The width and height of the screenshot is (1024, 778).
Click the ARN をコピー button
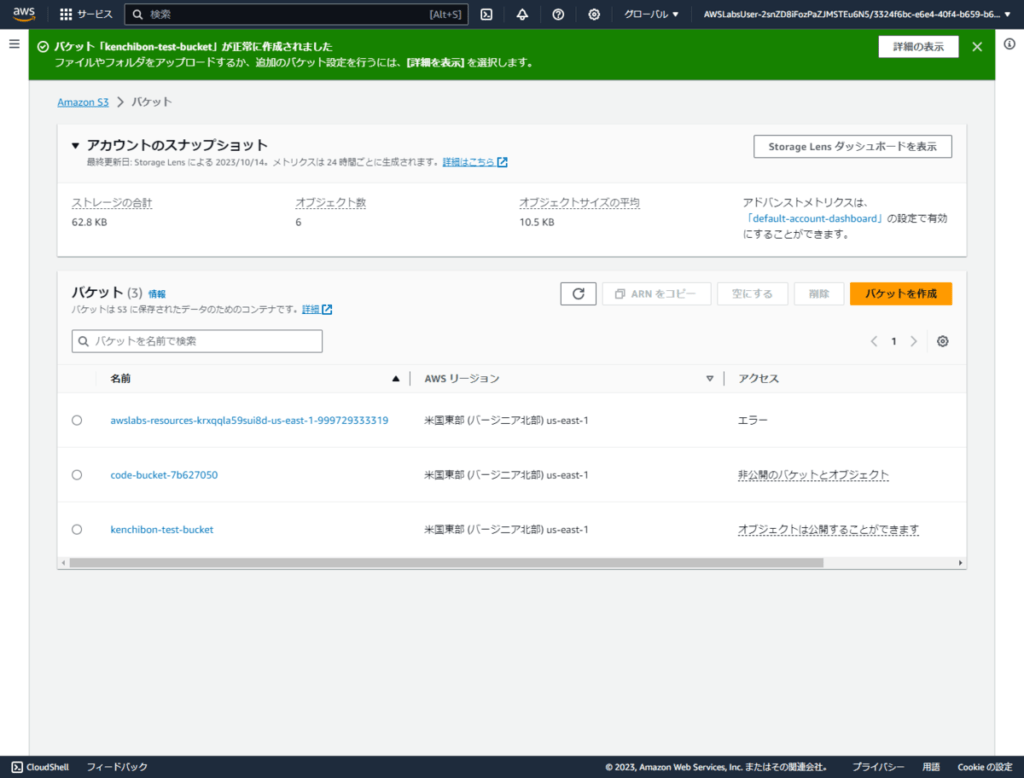[x=656, y=294]
